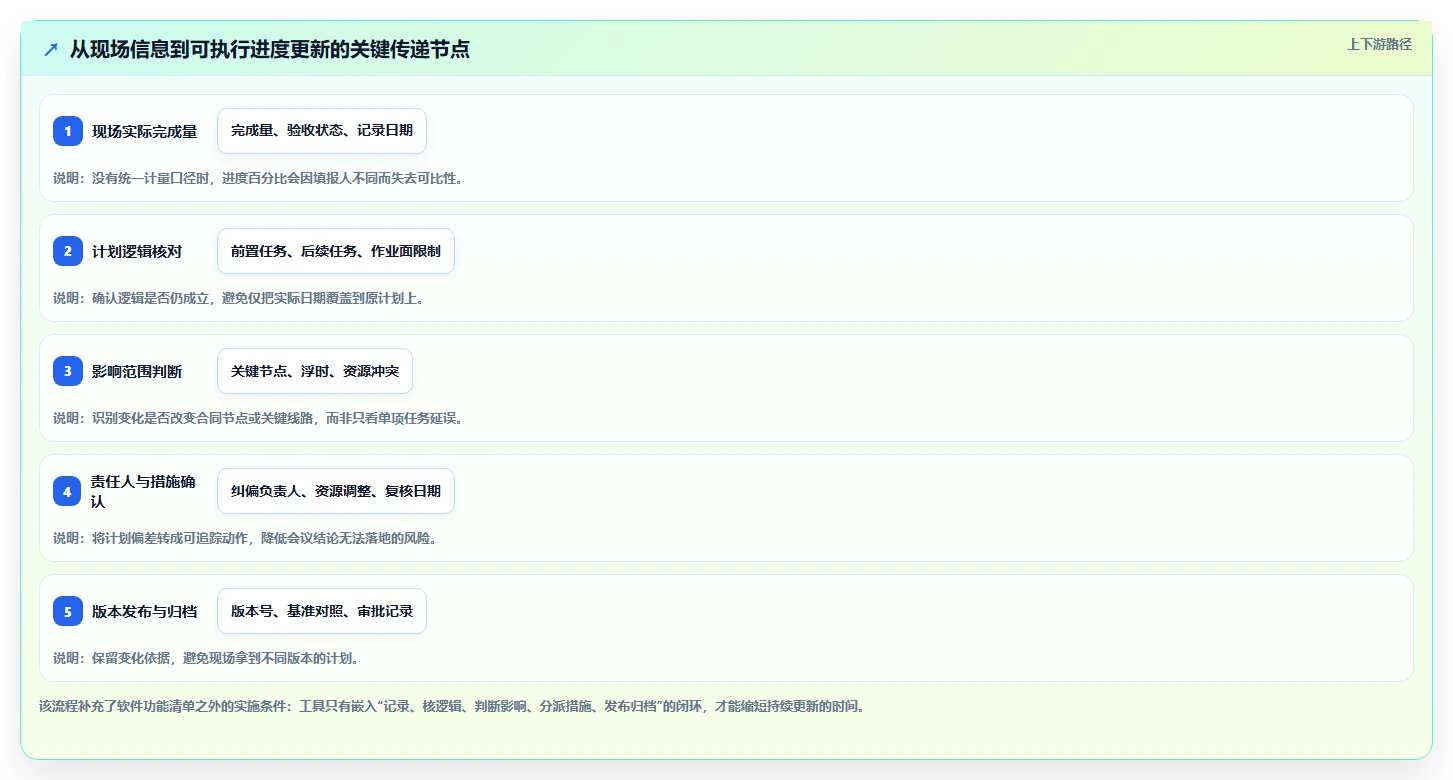This screenshot has height=780, width=1453.
Task: Select the 上下游路径 label in header
Action: tap(1379, 44)
